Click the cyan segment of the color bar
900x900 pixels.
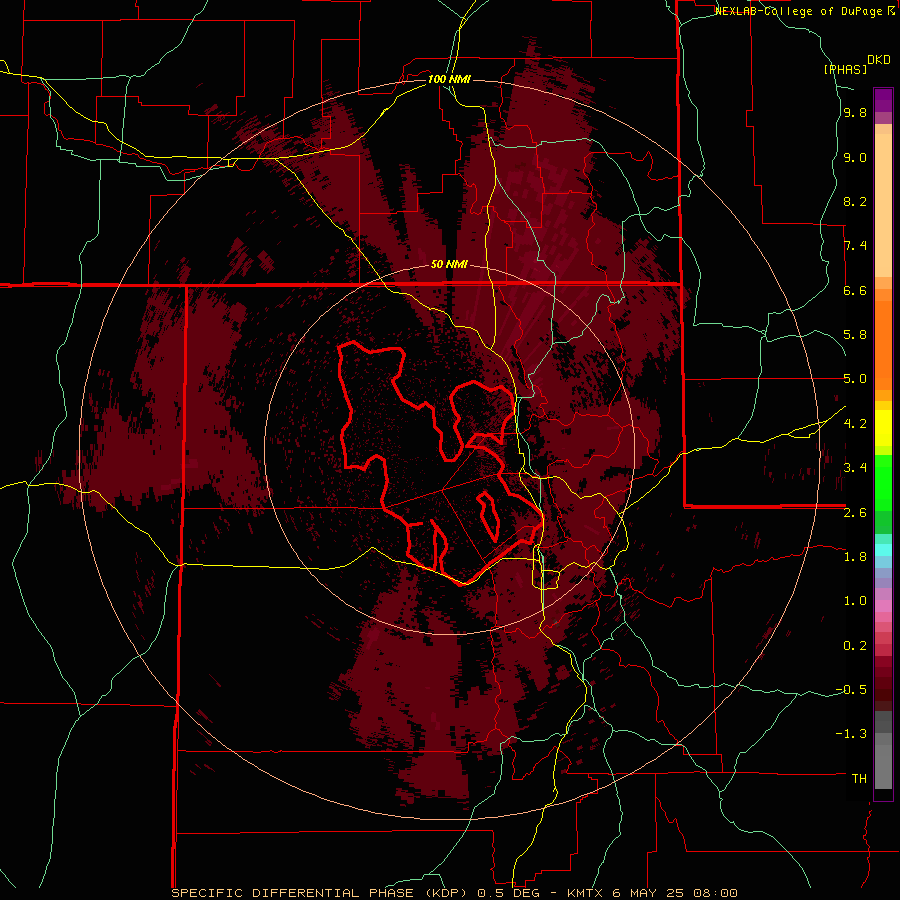pyautogui.click(x=883, y=550)
